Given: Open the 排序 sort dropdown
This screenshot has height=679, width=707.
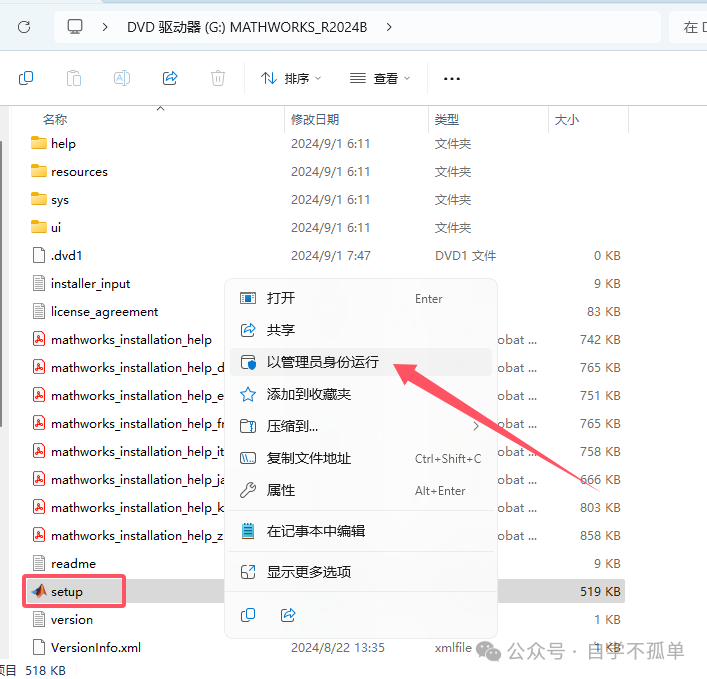Looking at the screenshot, I should coord(291,78).
